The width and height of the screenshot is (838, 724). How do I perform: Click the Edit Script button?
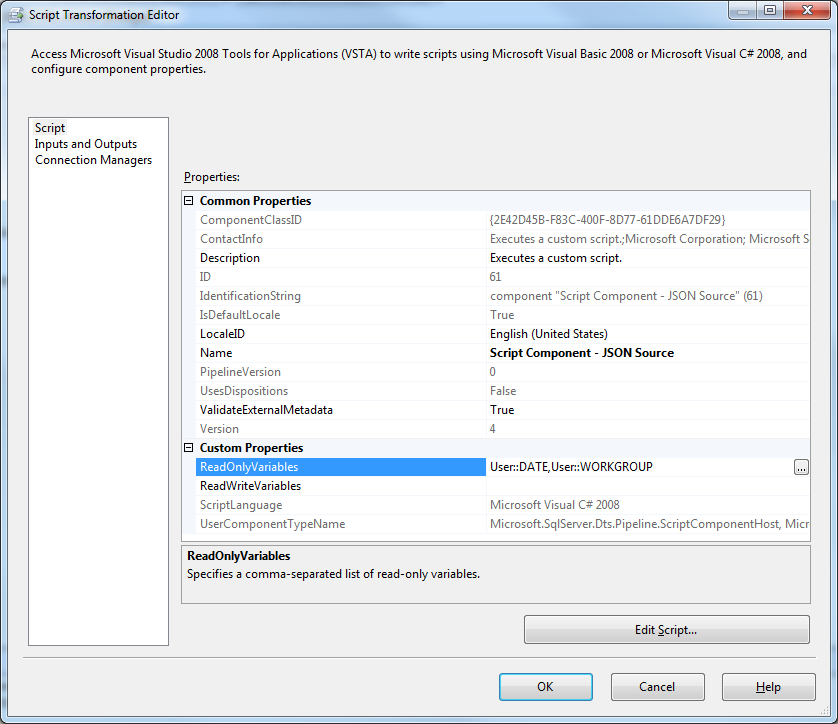click(666, 629)
